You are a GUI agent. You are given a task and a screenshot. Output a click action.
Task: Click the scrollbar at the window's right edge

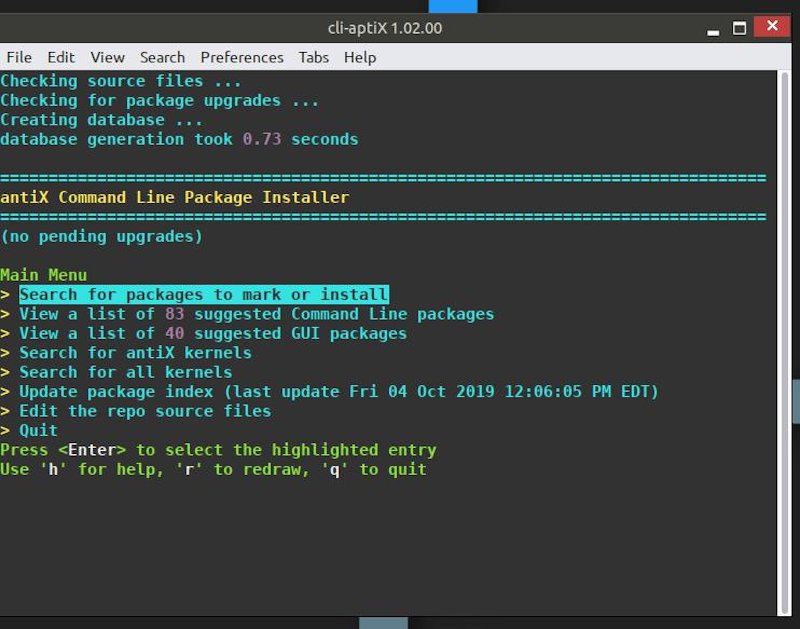point(785,300)
